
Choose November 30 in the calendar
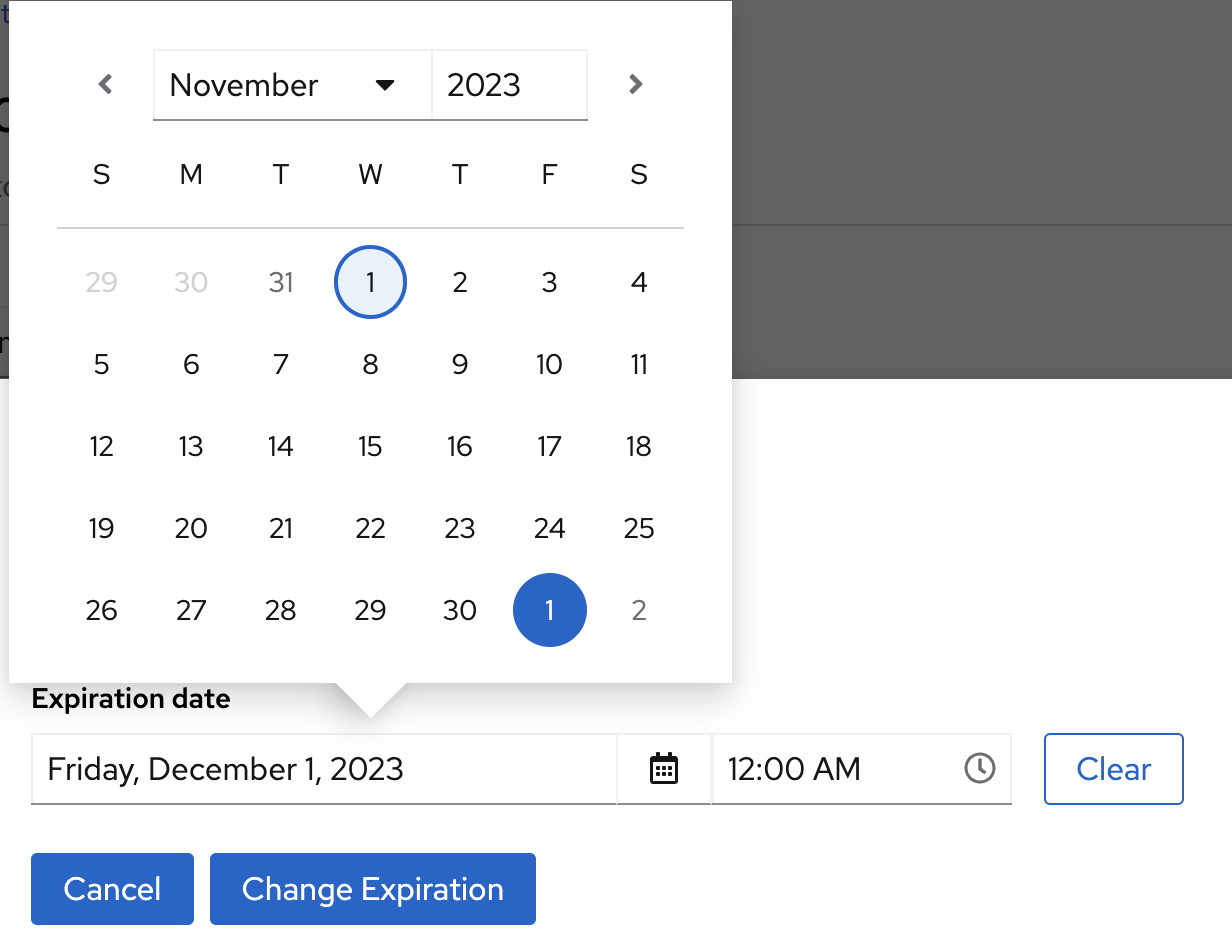(459, 610)
